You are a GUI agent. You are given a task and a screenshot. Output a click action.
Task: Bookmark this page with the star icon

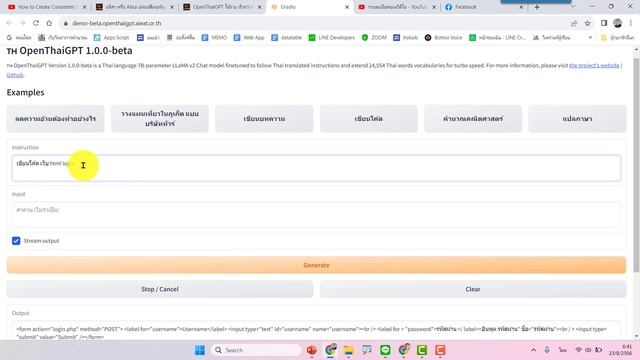(x=587, y=23)
